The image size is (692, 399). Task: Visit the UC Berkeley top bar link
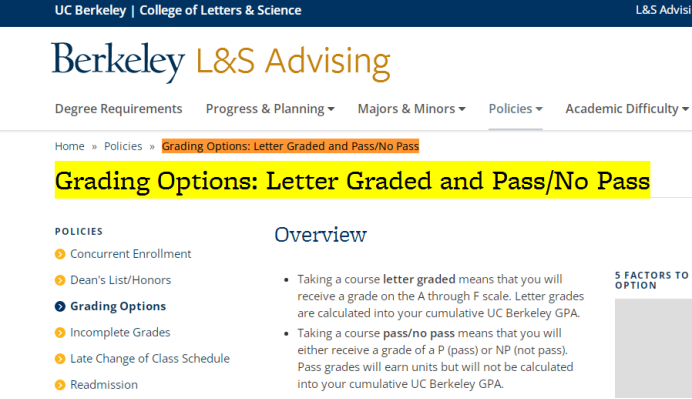(90, 10)
